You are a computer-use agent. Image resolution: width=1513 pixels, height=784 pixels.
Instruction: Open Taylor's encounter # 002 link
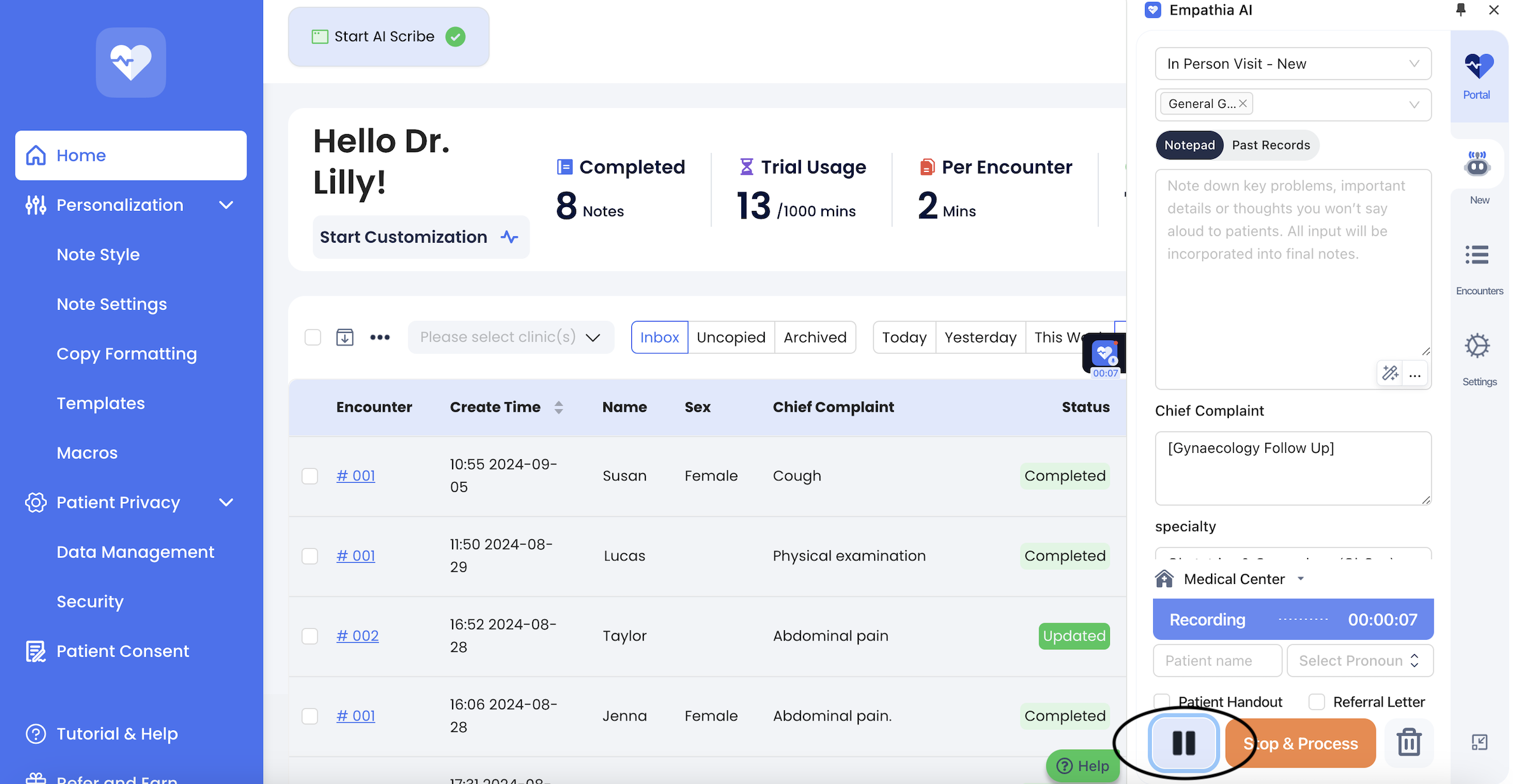tap(357, 636)
